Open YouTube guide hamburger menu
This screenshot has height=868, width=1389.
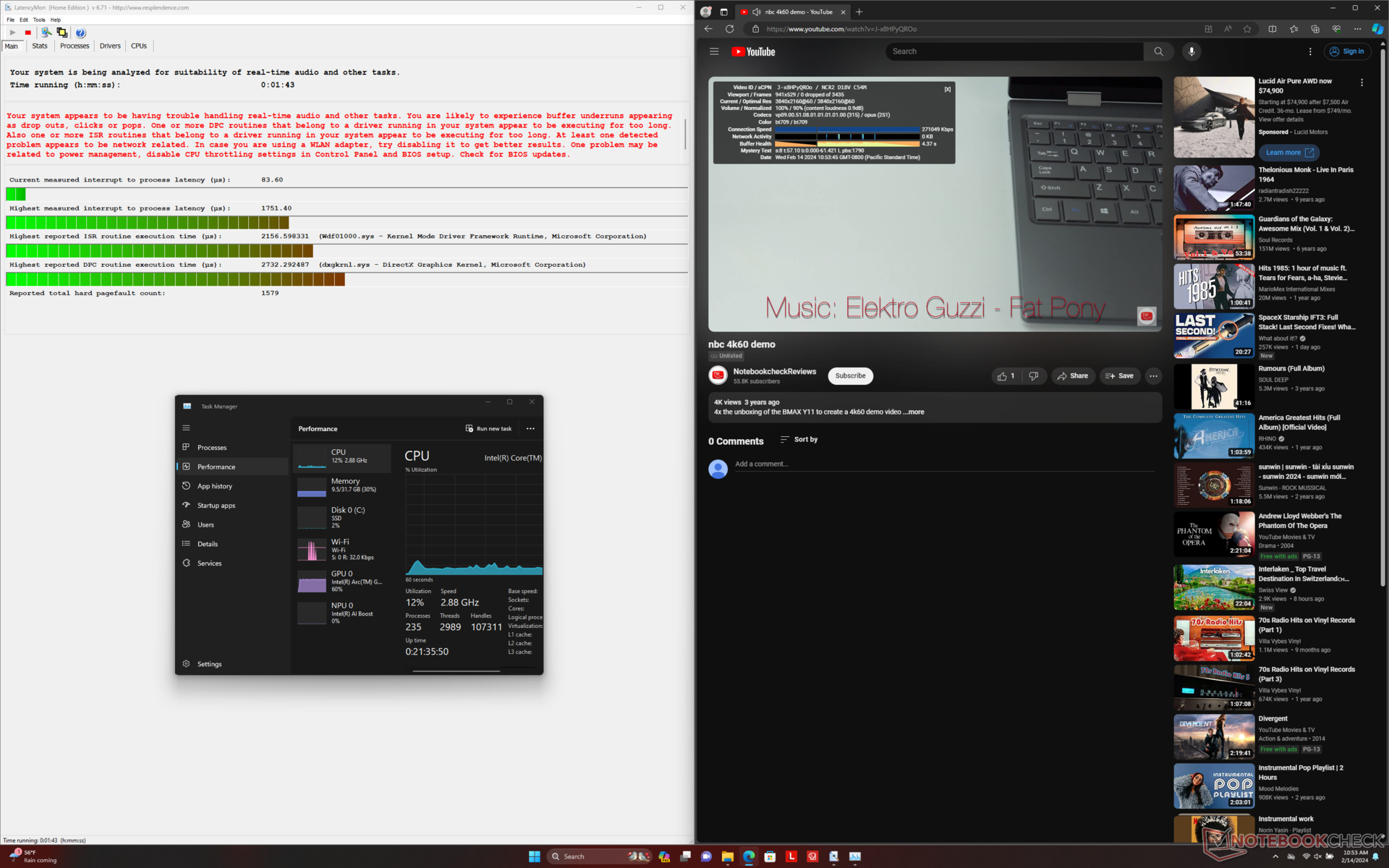714,51
